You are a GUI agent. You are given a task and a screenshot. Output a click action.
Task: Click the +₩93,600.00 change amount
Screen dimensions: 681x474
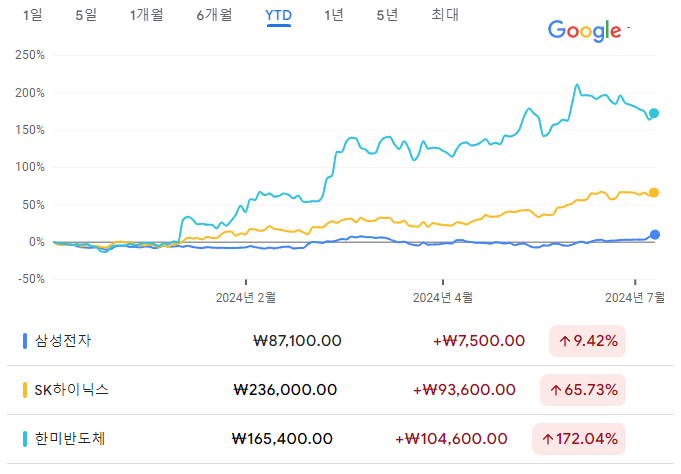coord(464,390)
